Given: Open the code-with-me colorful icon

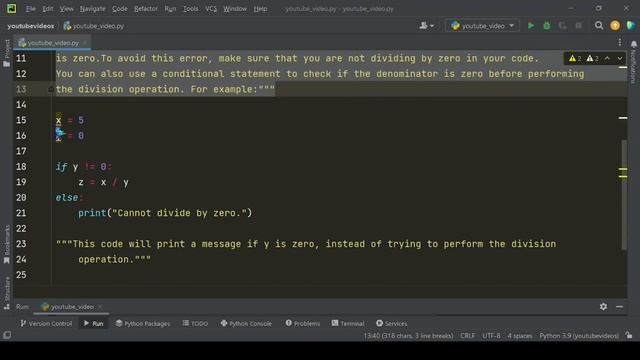Looking at the screenshot, I should [631, 25].
